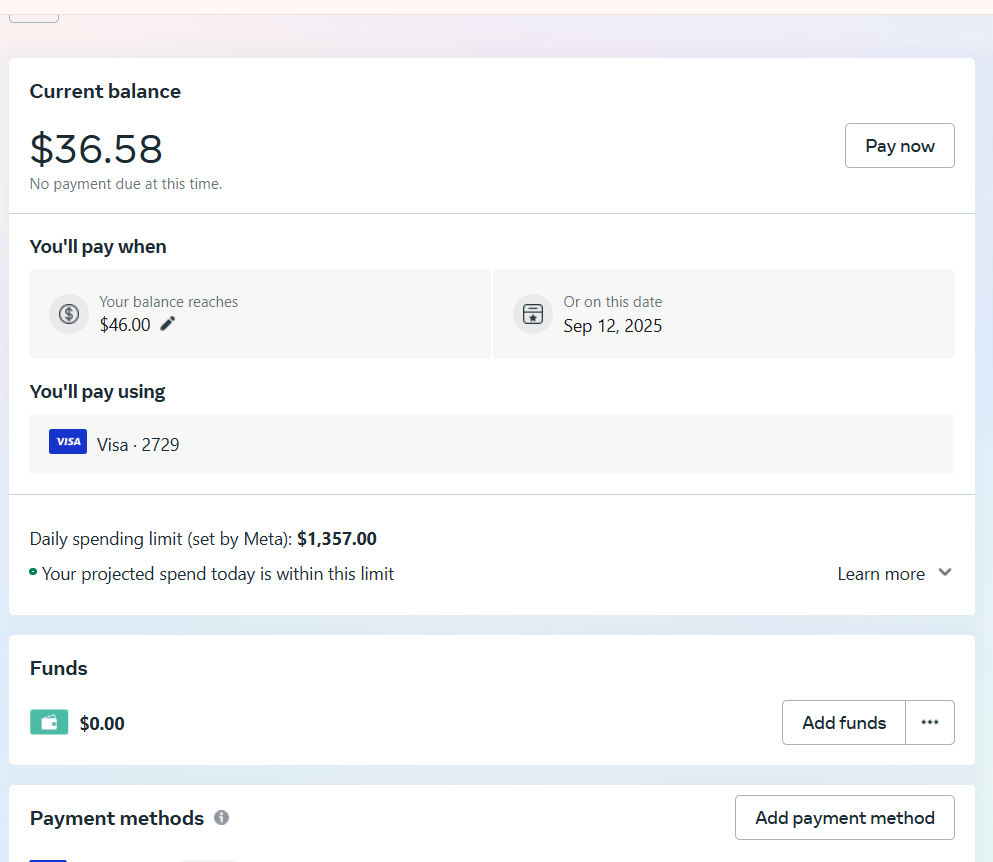Click the green wallet Funds icon
The width and height of the screenshot is (993, 862).
point(49,722)
